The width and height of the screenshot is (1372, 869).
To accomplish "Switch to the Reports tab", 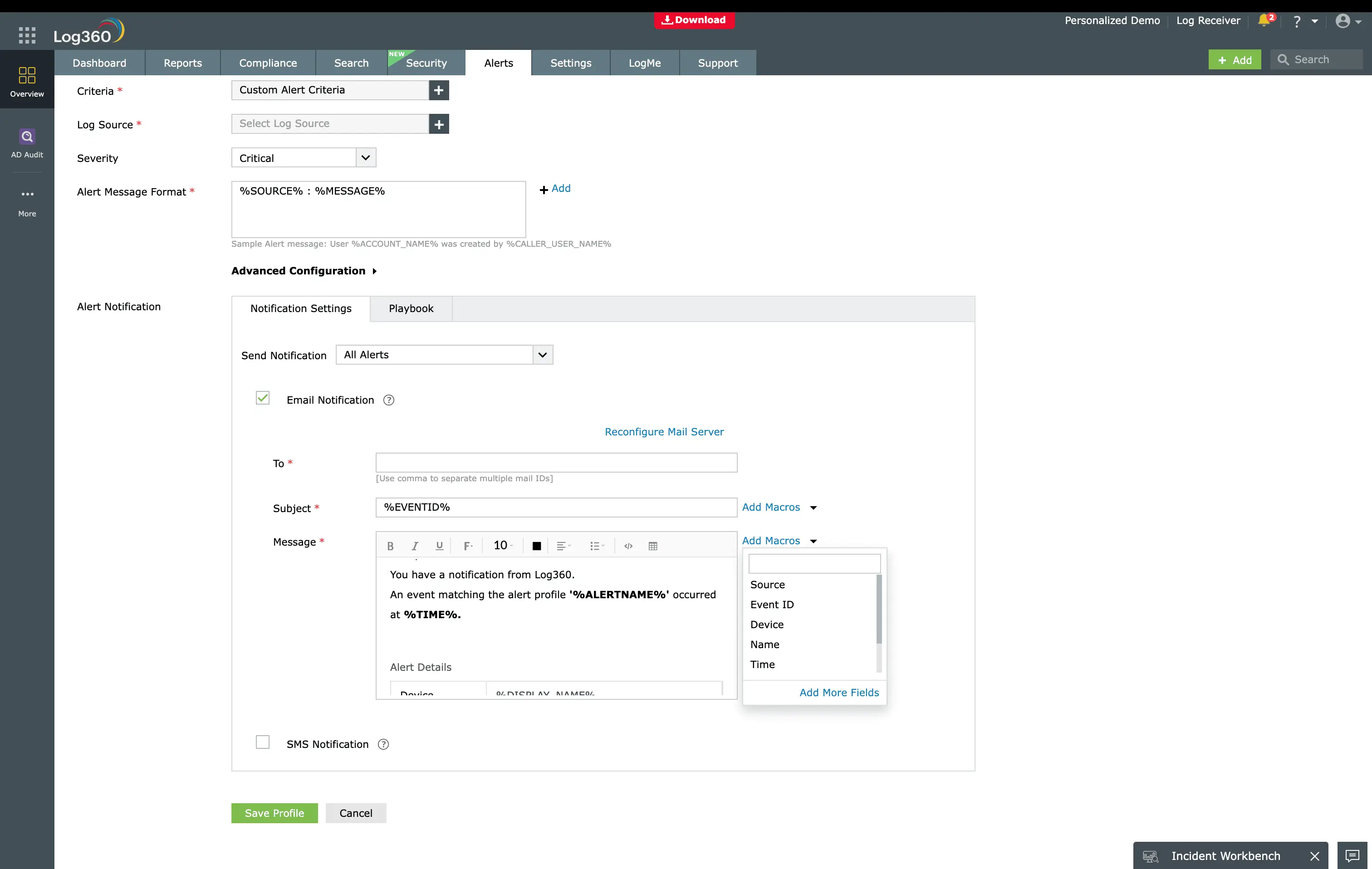I will pos(182,63).
